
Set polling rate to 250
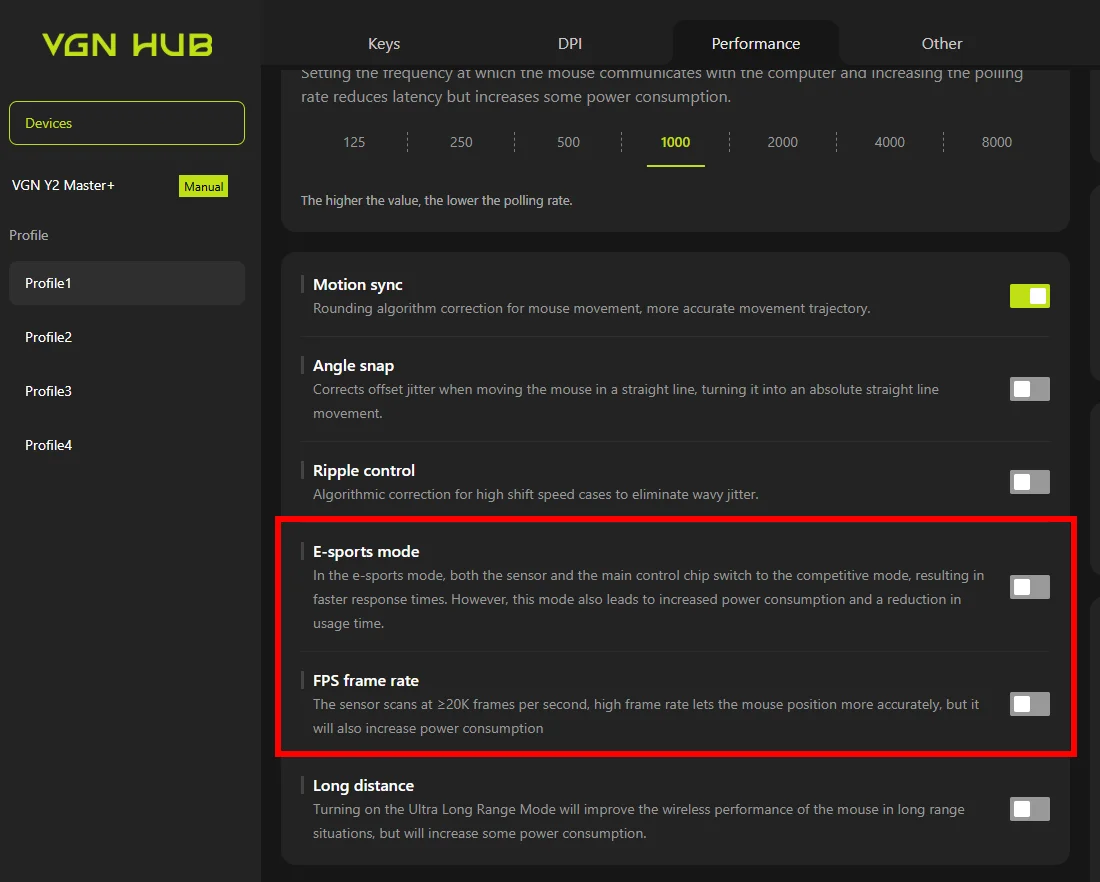461,142
